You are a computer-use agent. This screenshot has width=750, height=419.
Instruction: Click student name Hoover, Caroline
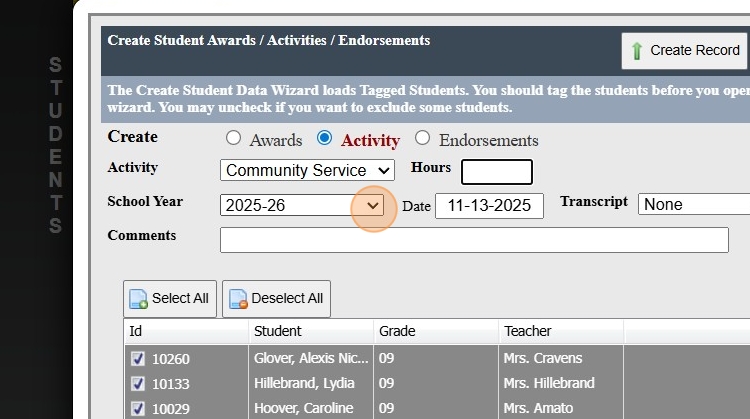pos(304,408)
